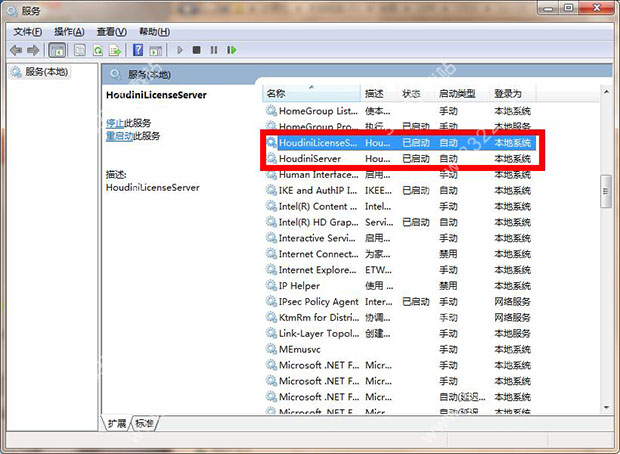The height and width of the screenshot is (454, 620).
Task: Select the Interactive Servi... service
Action: (x=400, y=238)
